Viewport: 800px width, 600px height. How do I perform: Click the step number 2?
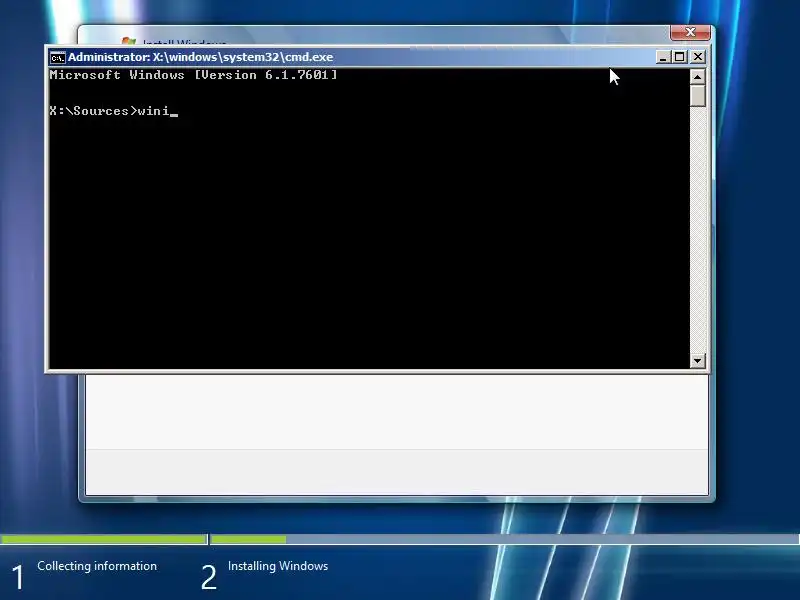209,577
